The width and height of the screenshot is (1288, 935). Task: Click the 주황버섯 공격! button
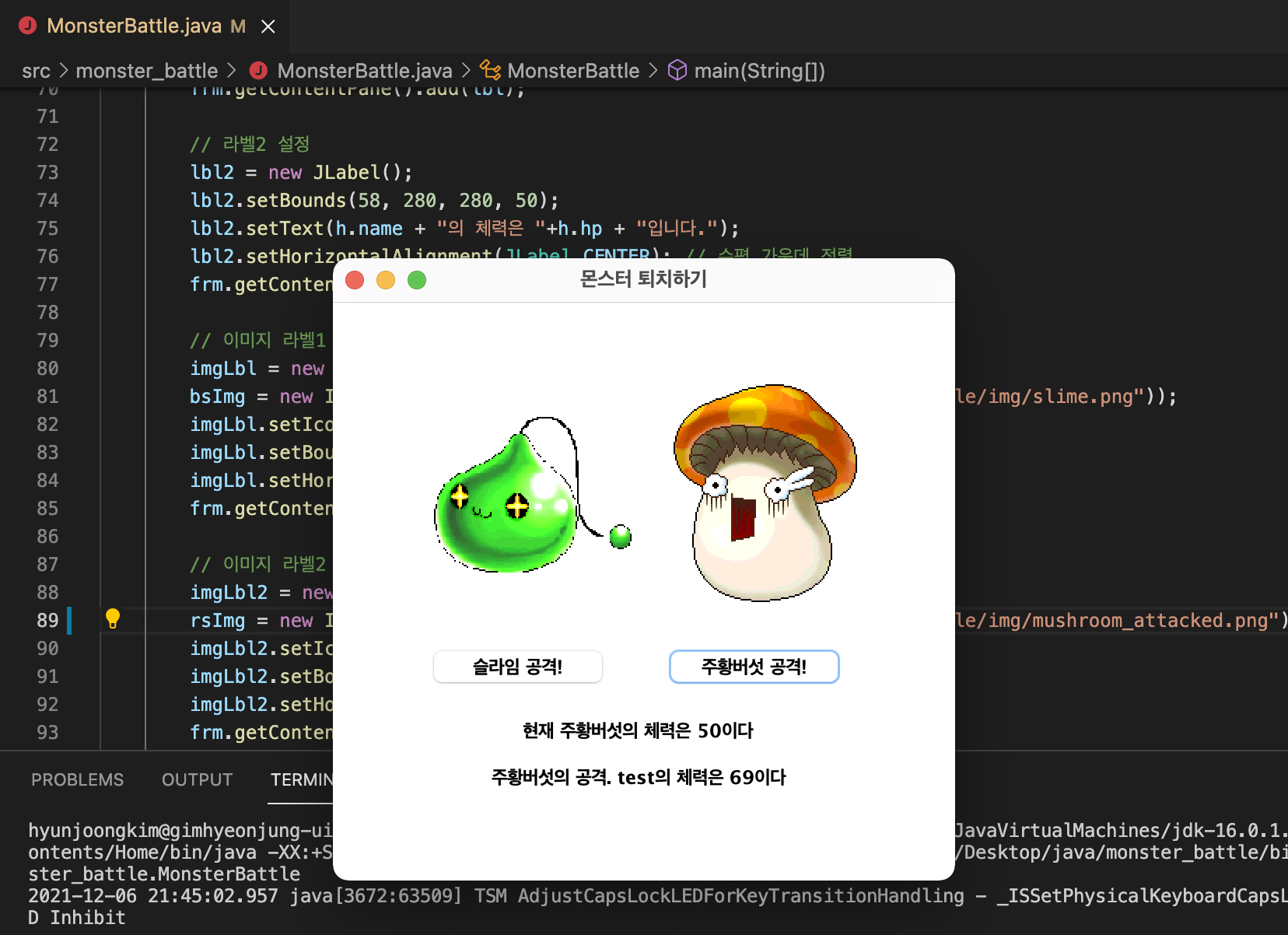pyautogui.click(x=754, y=667)
